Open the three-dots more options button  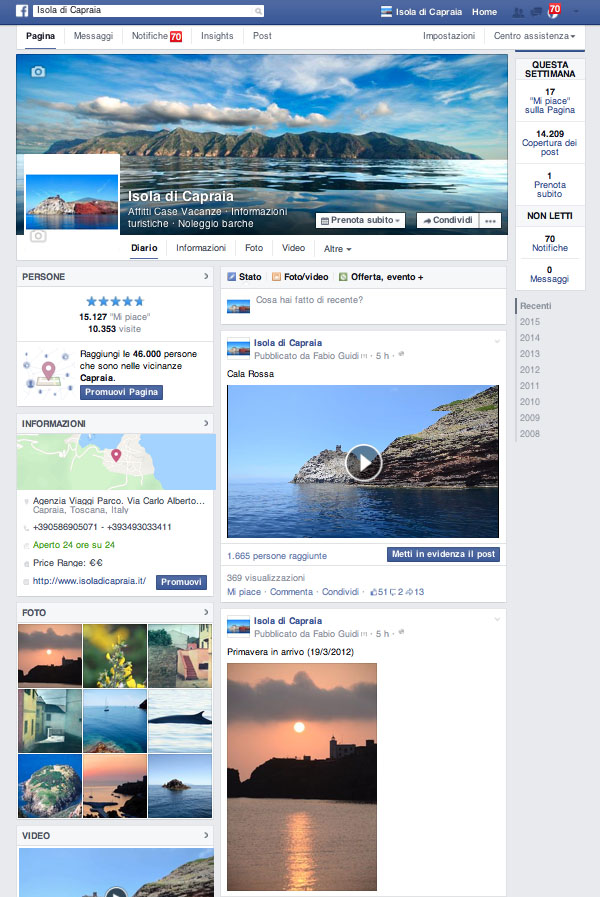(490, 221)
